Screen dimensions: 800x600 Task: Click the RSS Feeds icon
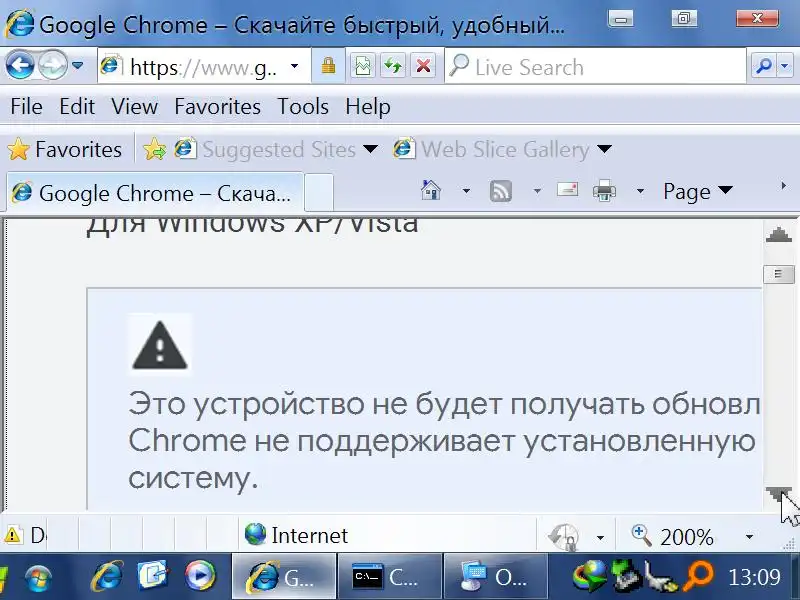tap(501, 191)
